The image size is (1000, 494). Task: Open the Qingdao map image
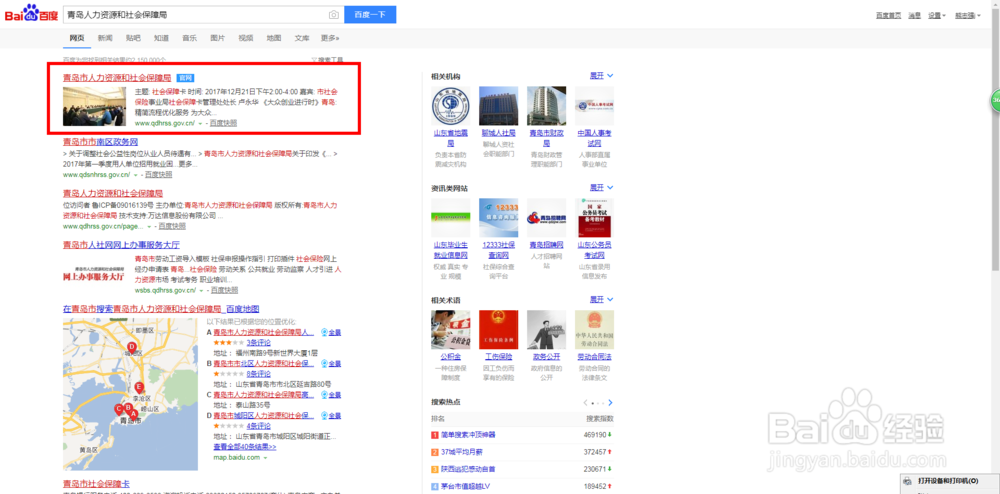tap(130, 394)
